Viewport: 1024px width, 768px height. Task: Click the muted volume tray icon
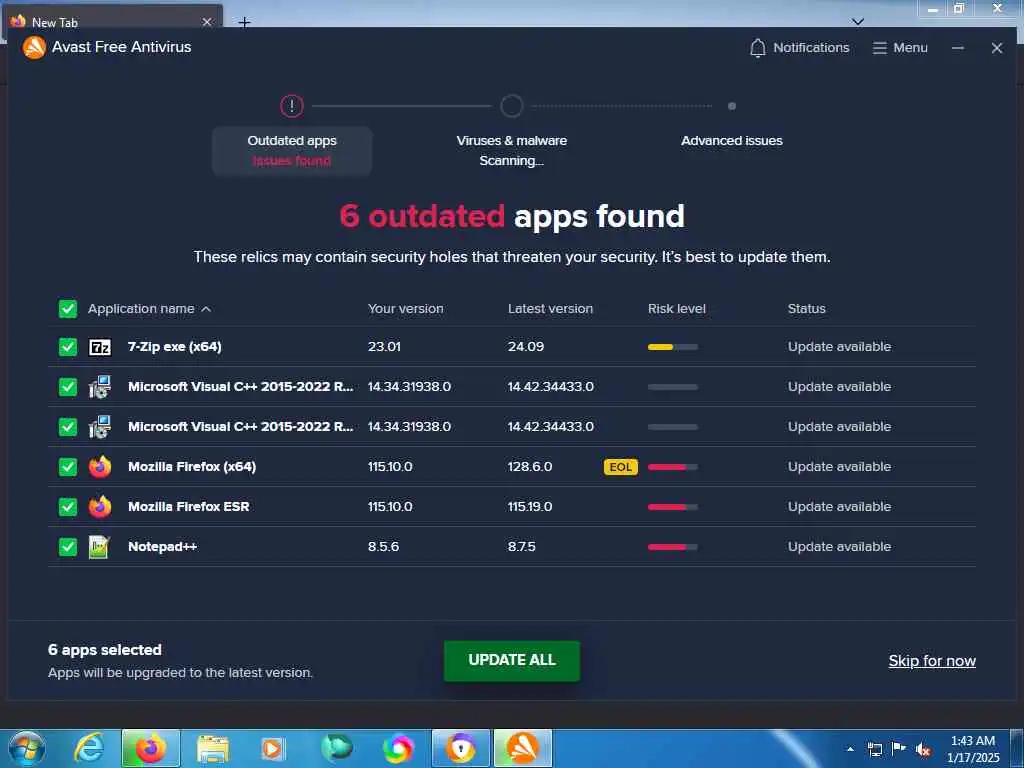point(923,750)
